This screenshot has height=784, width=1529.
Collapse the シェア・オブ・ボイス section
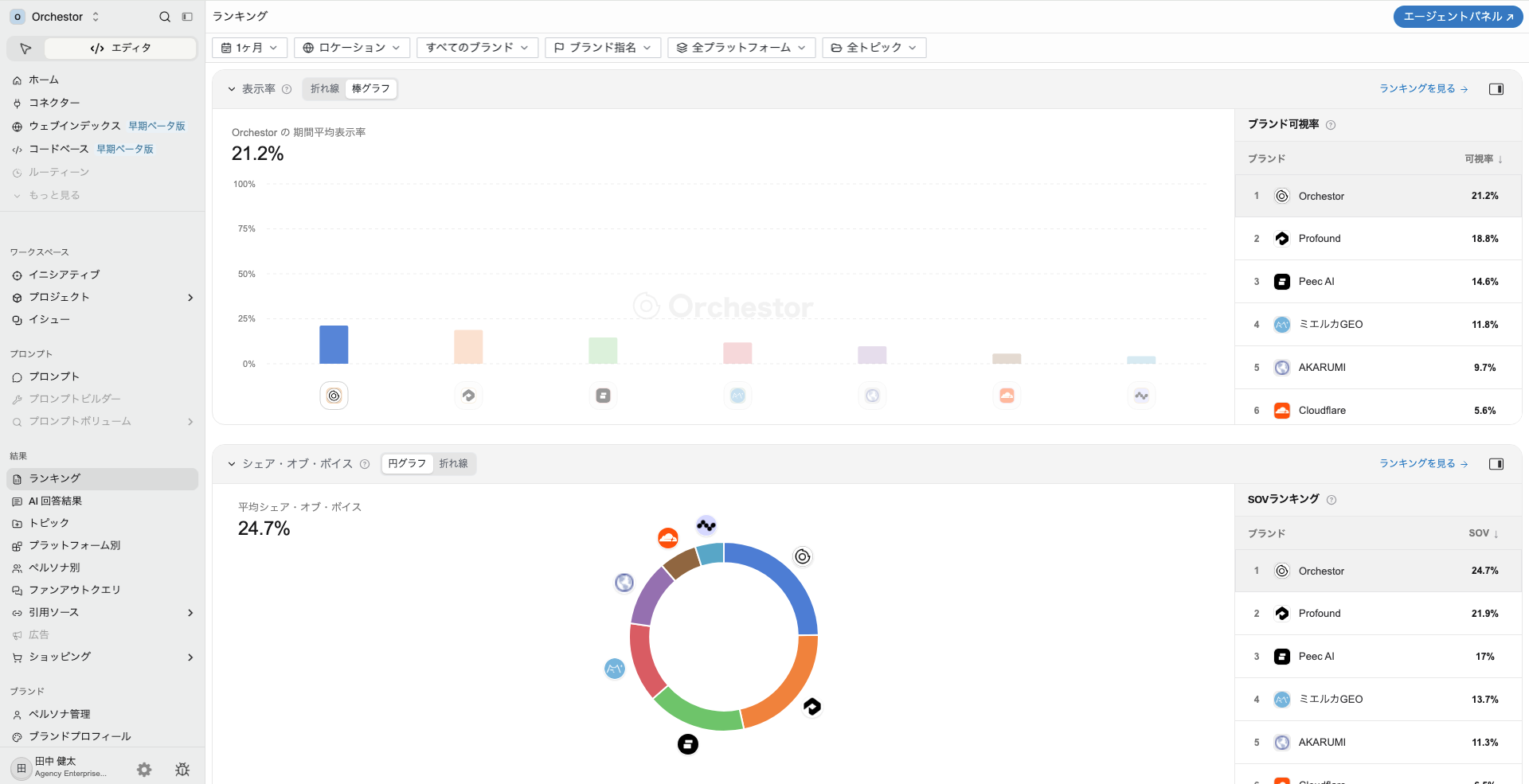click(x=232, y=464)
